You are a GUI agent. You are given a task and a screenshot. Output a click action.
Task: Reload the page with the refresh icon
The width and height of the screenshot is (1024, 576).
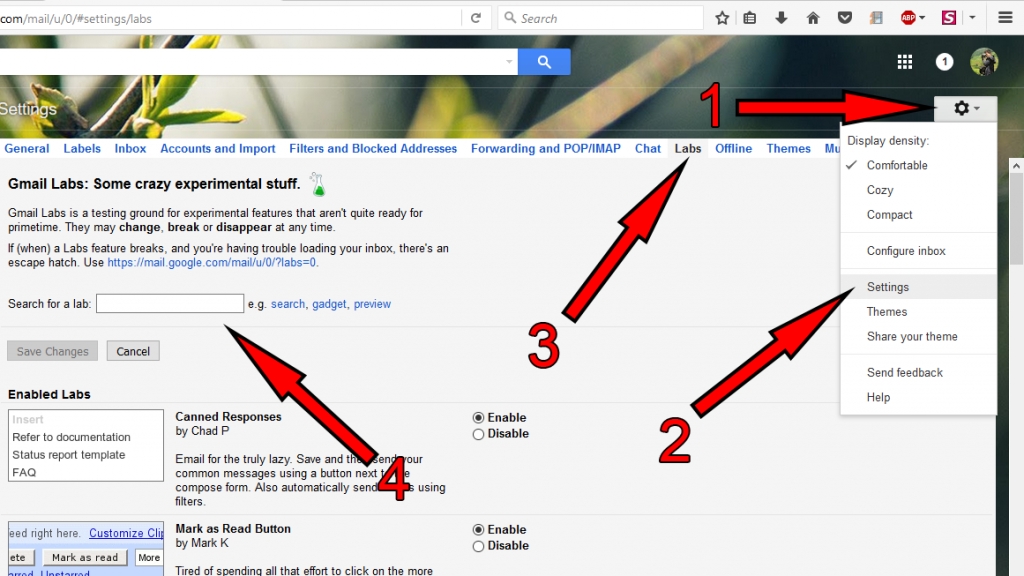tap(475, 18)
